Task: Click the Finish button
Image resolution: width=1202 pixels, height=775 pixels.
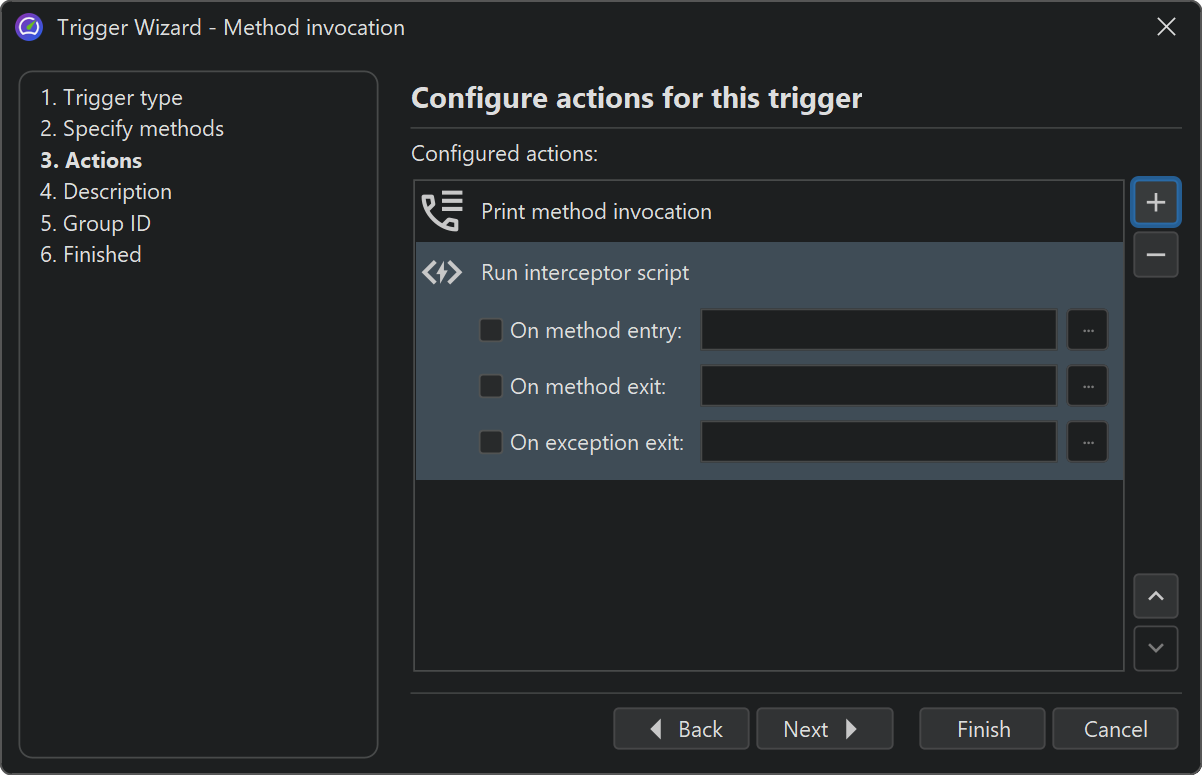Action: pyautogui.click(x=982, y=729)
